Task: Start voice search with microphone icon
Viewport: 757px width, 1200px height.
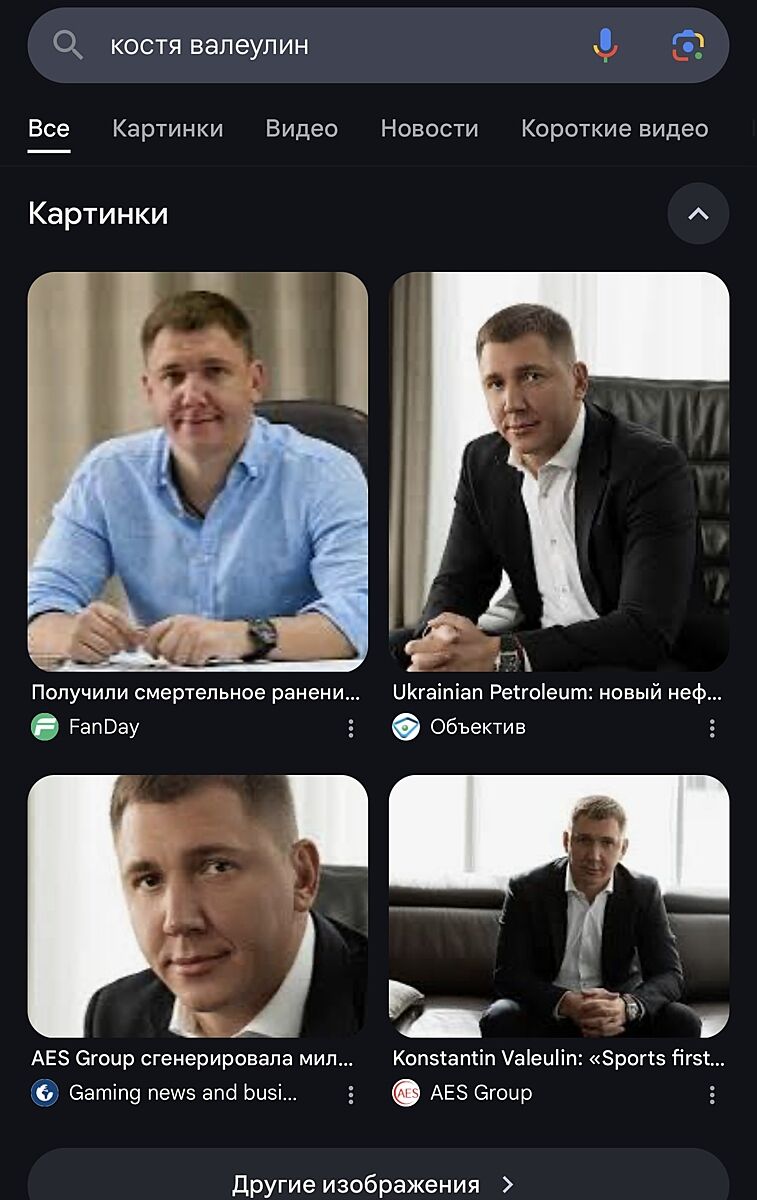Action: 605,45
